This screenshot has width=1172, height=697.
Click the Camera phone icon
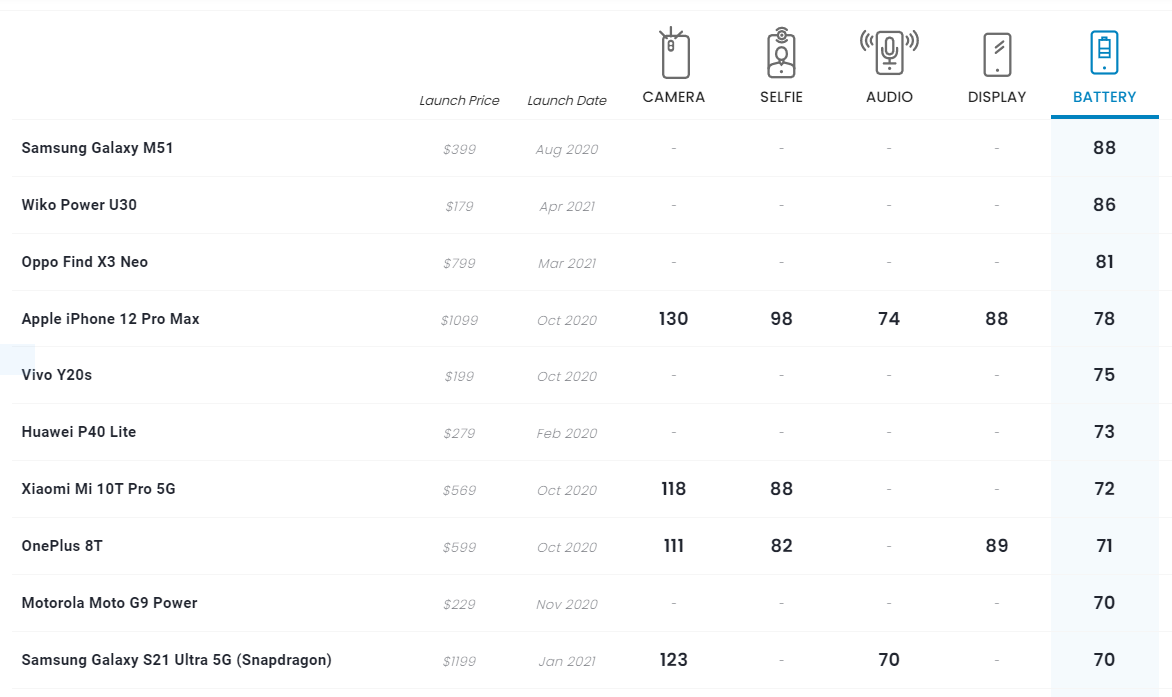point(674,54)
